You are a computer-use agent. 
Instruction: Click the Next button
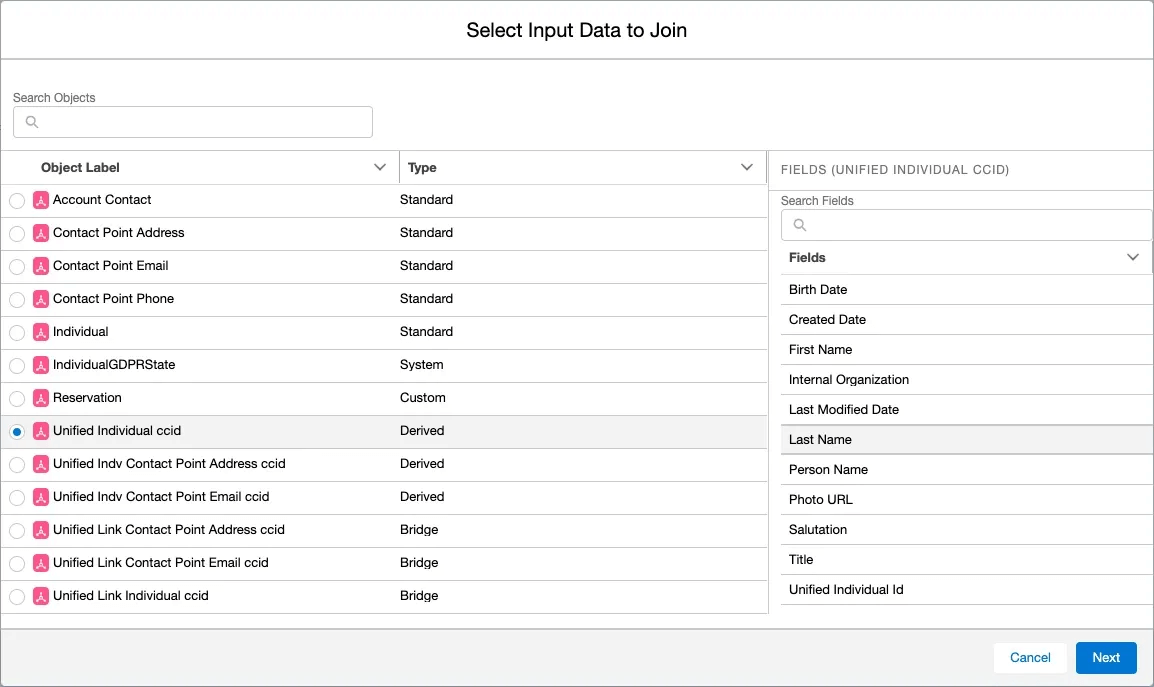coord(1106,658)
